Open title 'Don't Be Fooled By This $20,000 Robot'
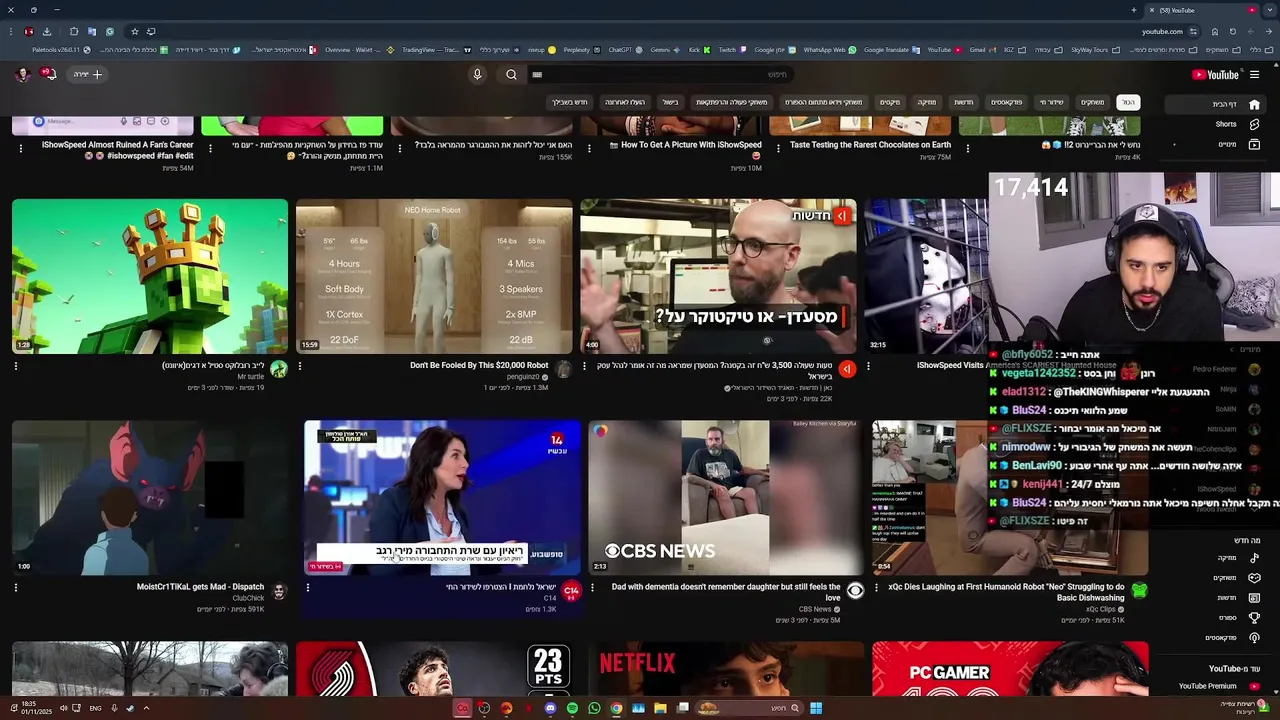1280x720 pixels. pyautogui.click(x=479, y=365)
